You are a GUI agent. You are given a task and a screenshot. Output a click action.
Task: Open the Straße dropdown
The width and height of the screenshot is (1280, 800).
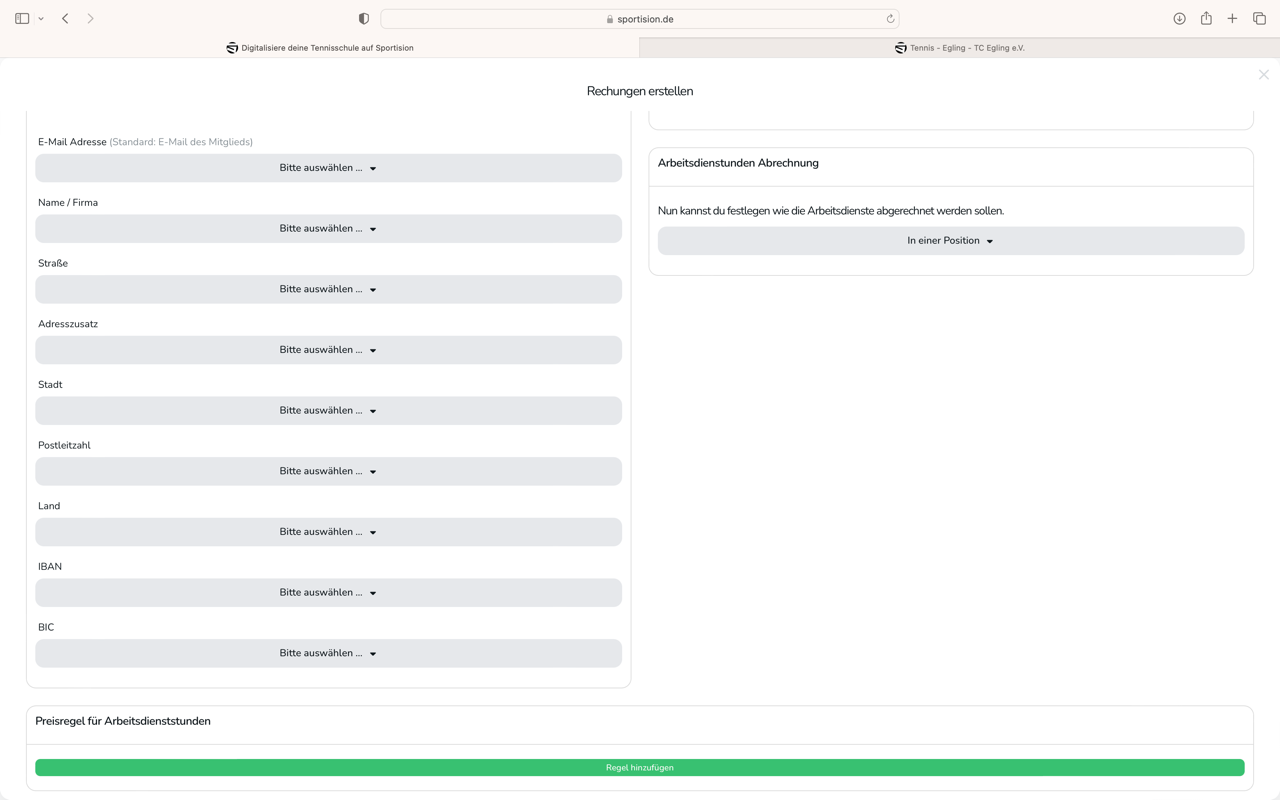click(328, 289)
